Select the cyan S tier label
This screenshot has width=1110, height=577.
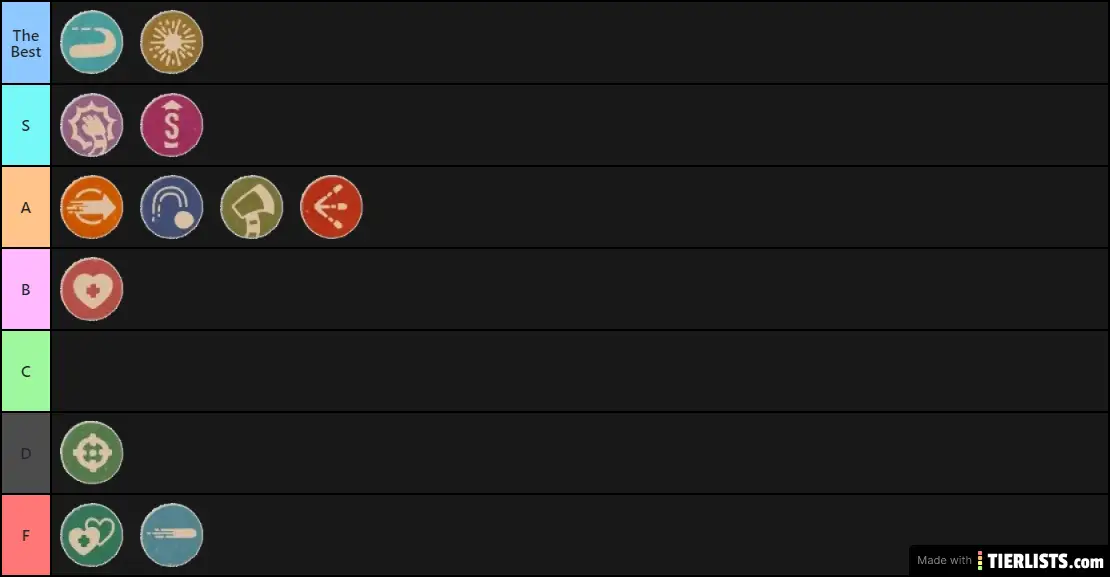[x=26, y=125]
